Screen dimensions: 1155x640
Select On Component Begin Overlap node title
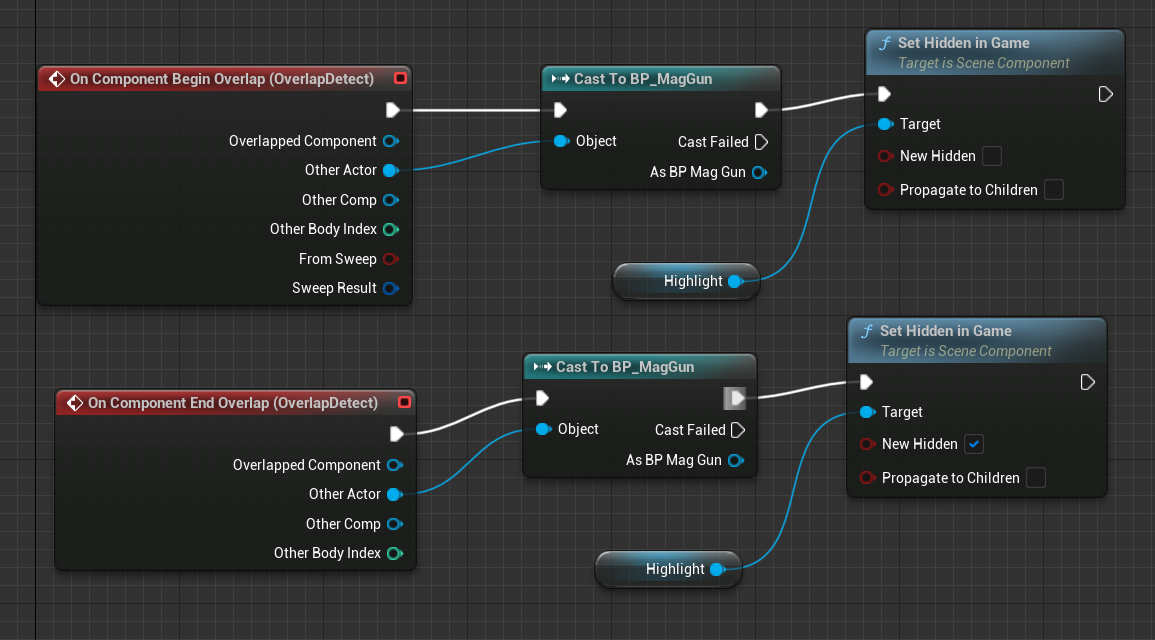[222, 79]
